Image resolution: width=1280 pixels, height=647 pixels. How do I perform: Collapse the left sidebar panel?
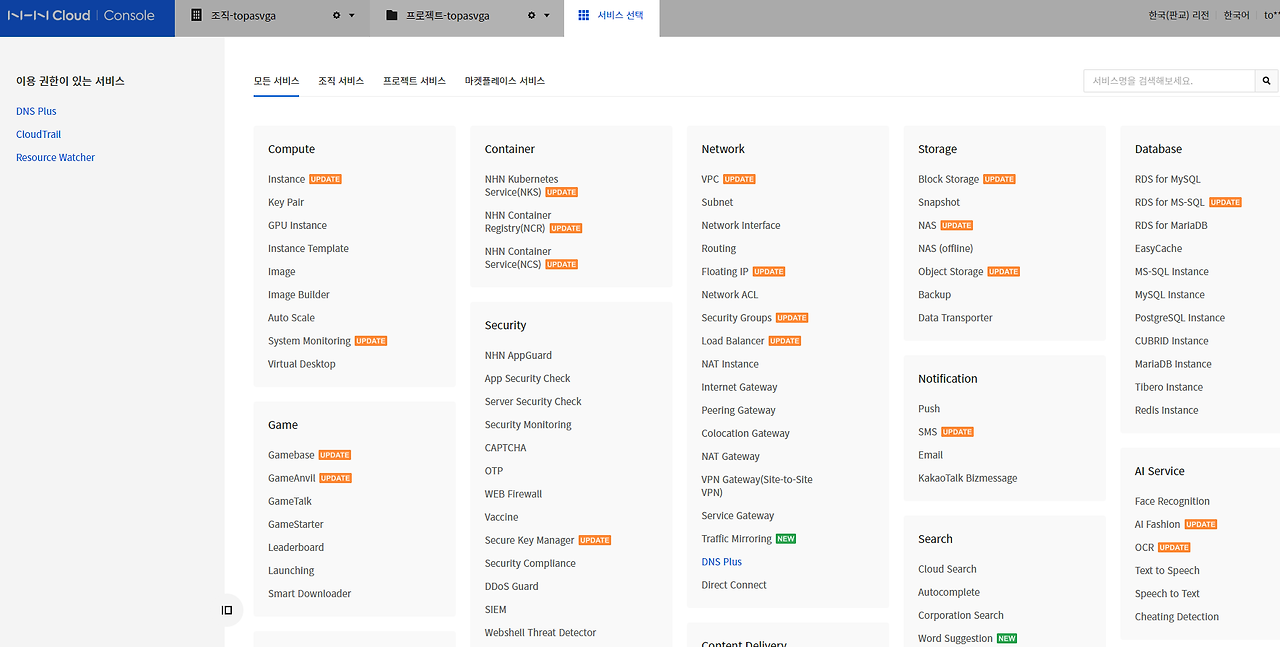[227, 610]
